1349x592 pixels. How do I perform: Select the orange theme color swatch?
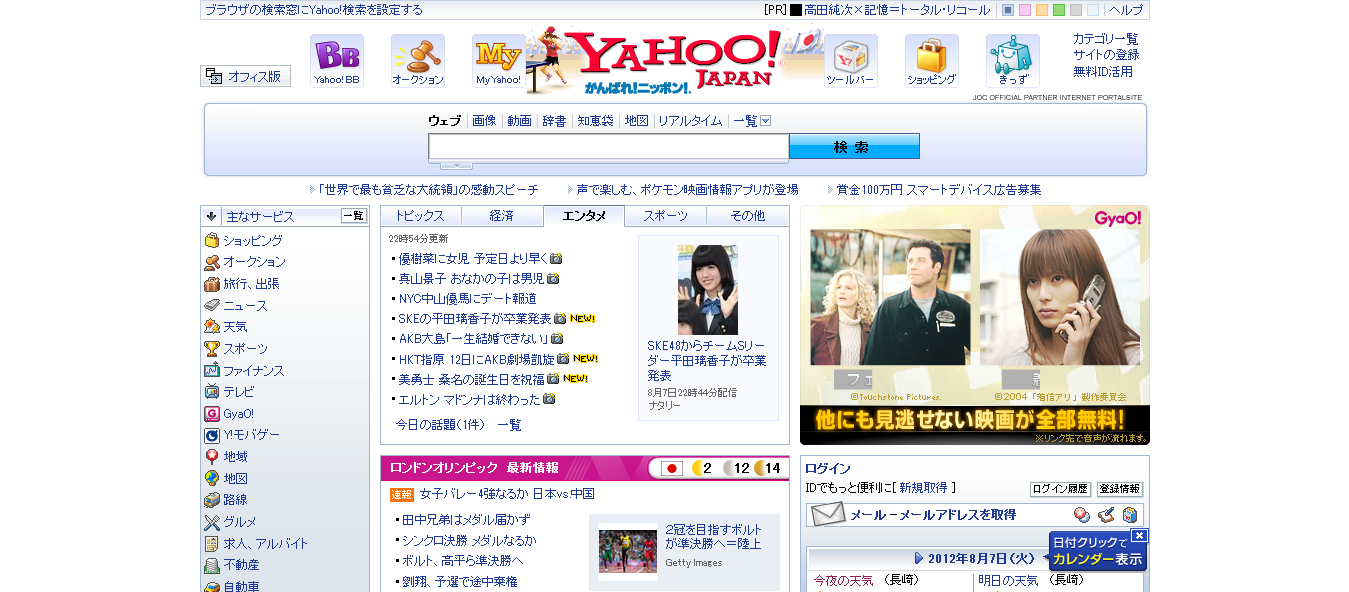(1042, 10)
